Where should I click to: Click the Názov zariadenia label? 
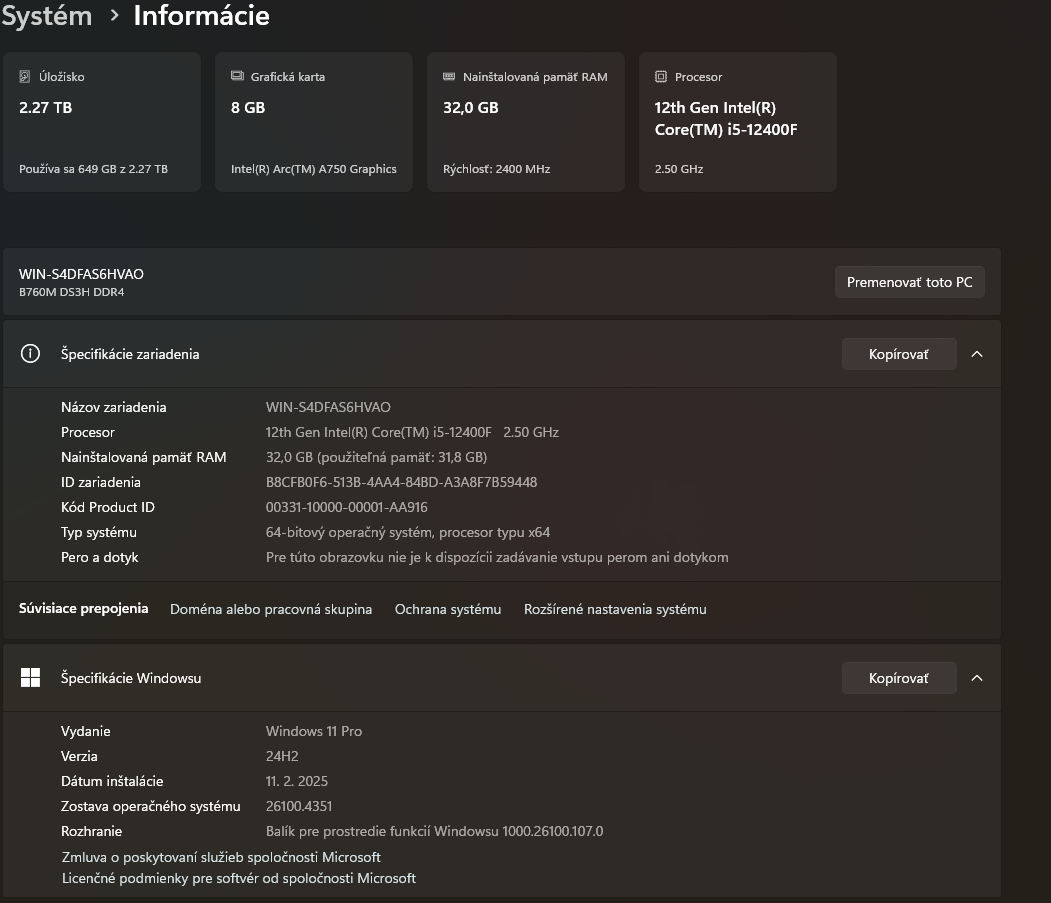click(x=113, y=407)
